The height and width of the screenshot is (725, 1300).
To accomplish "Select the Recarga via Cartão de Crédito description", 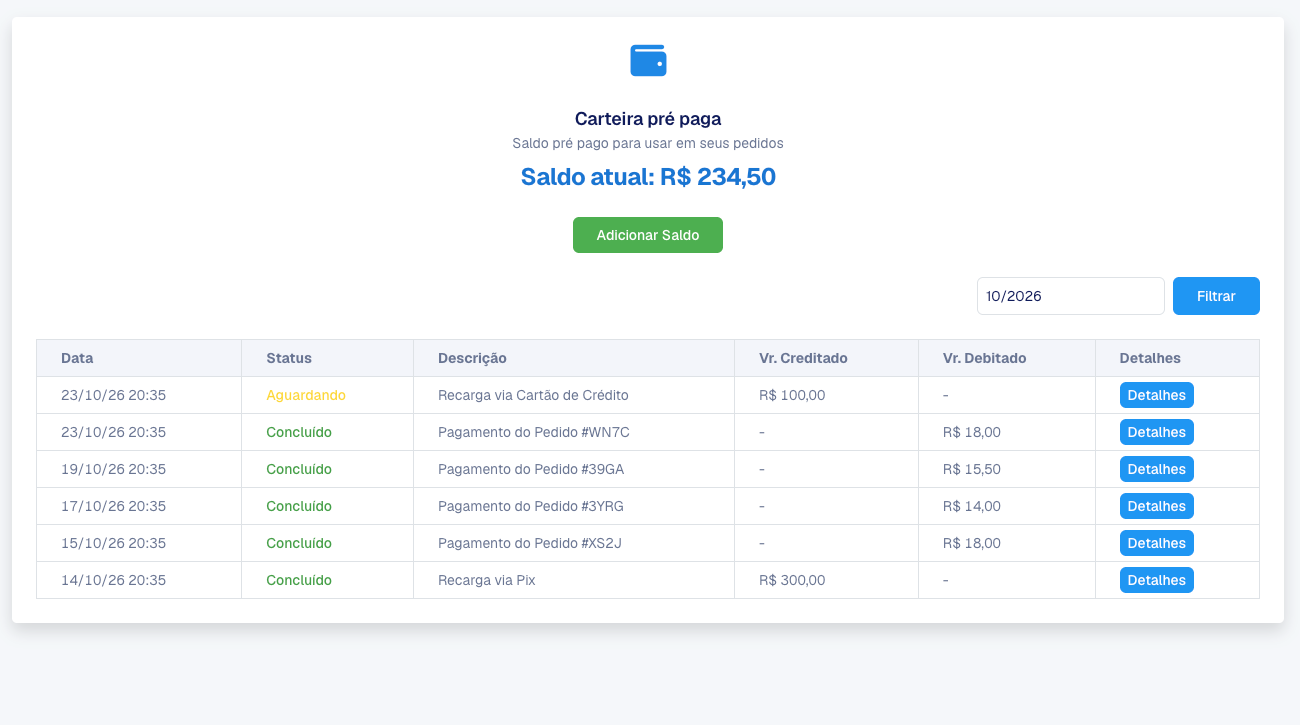I will point(533,395).
